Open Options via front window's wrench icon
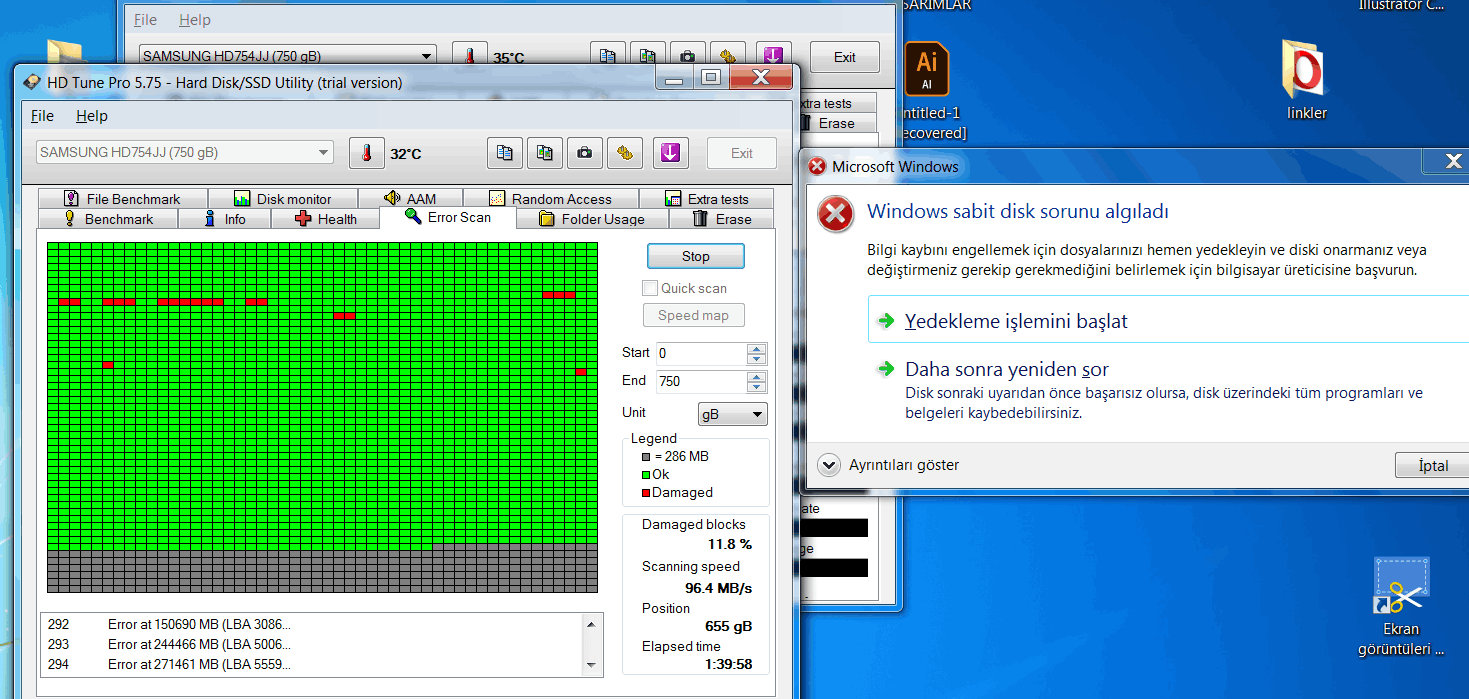This screenshot has width=1469, height=699. pos(625,154)
